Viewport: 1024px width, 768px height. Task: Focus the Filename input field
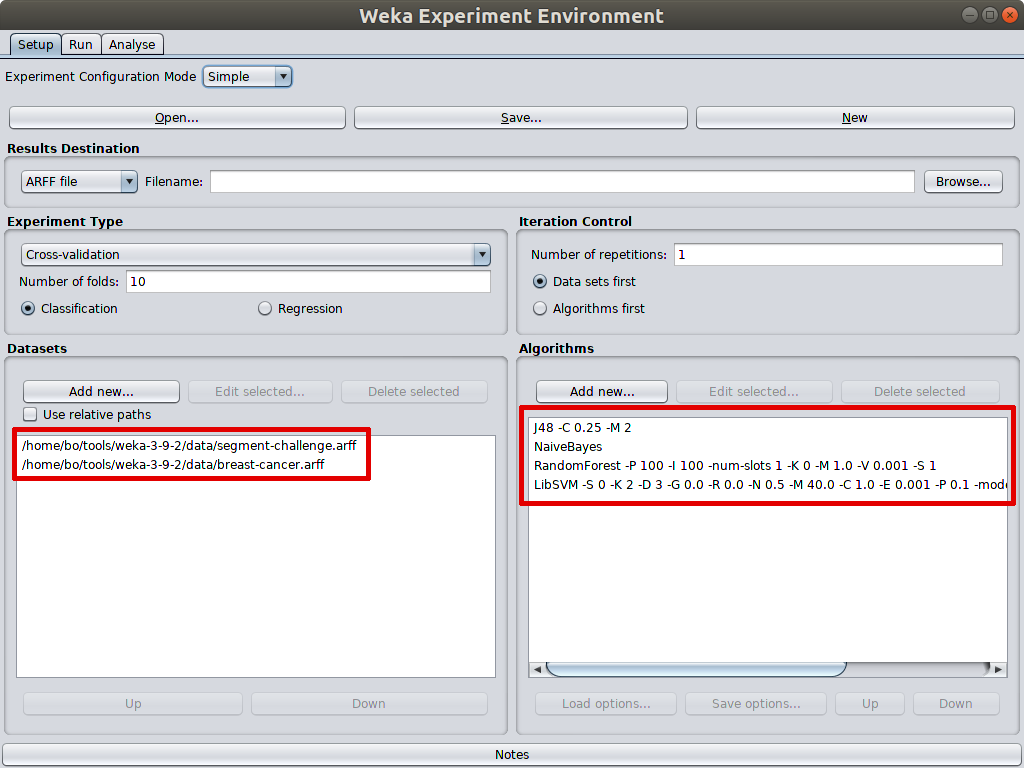[562, 182]
